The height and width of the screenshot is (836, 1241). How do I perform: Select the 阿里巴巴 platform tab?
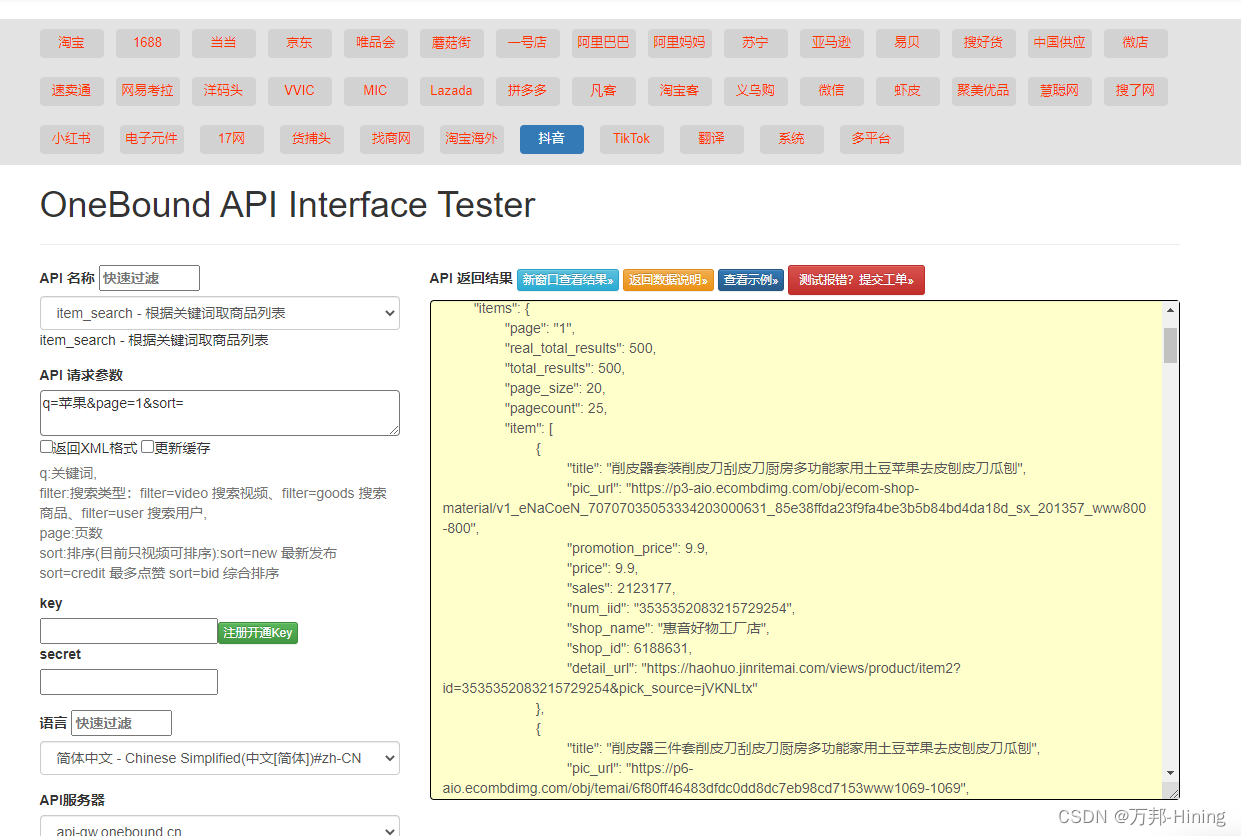[603, 43]
